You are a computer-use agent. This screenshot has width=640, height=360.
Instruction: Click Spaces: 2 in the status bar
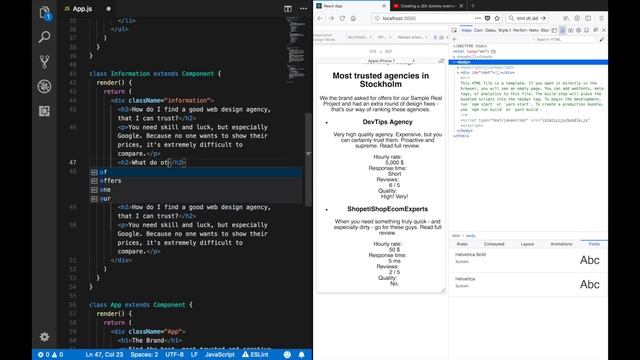pos(144,354)
